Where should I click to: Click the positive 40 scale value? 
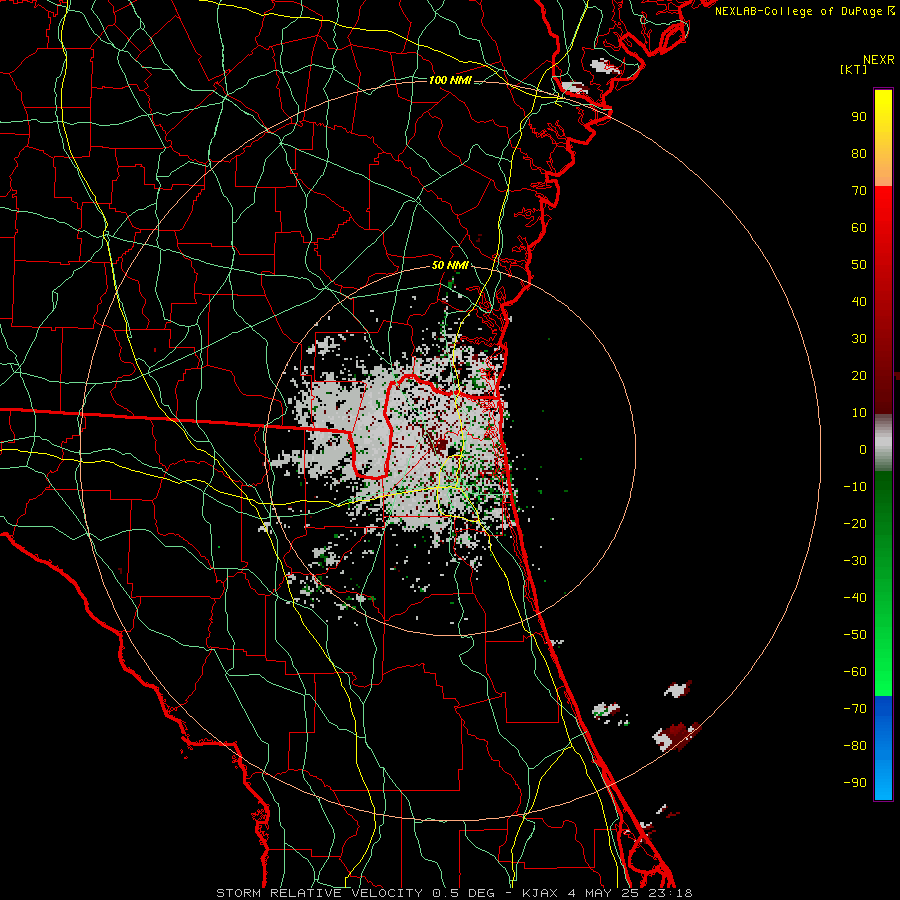(x=859, y=302)
